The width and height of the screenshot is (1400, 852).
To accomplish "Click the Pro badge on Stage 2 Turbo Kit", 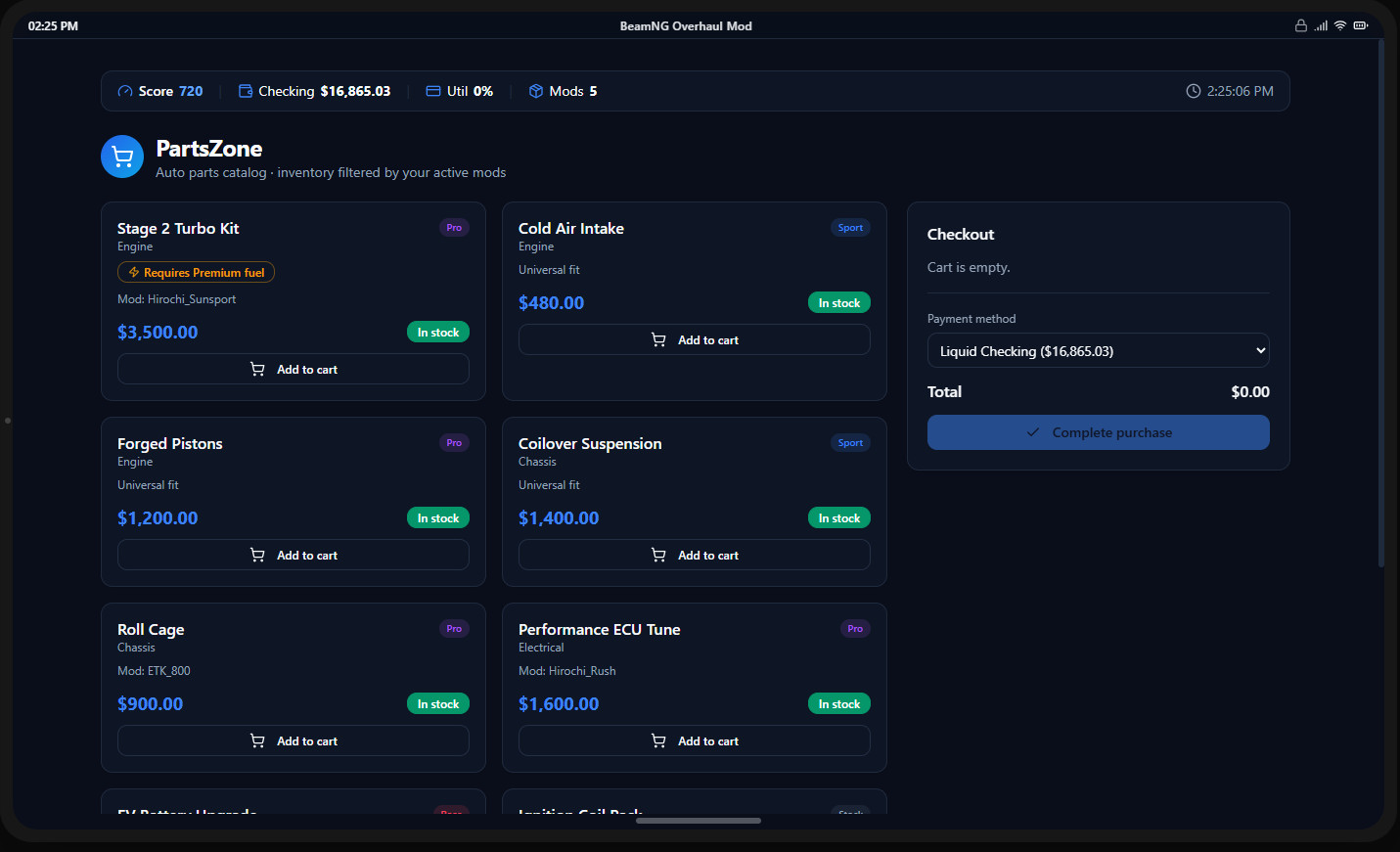I will [454, 228].
